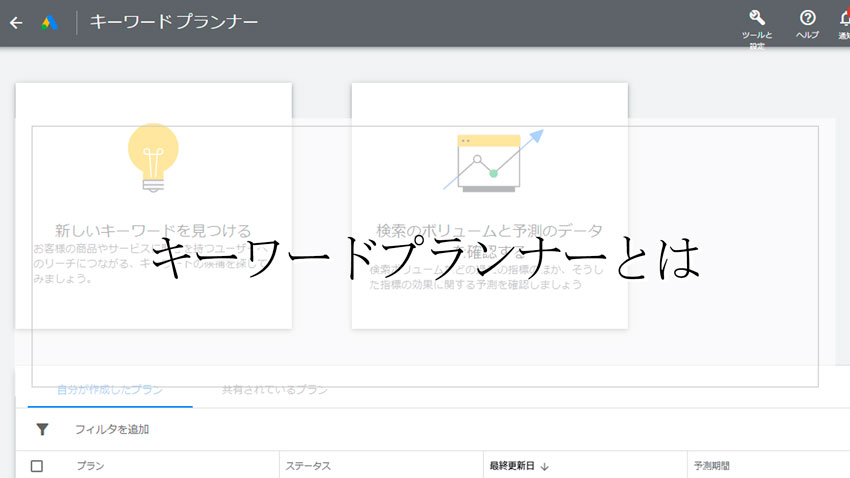Tick the select-all checkbox in table header
Screen dimensions: 850x478
(x=37, y=466)
